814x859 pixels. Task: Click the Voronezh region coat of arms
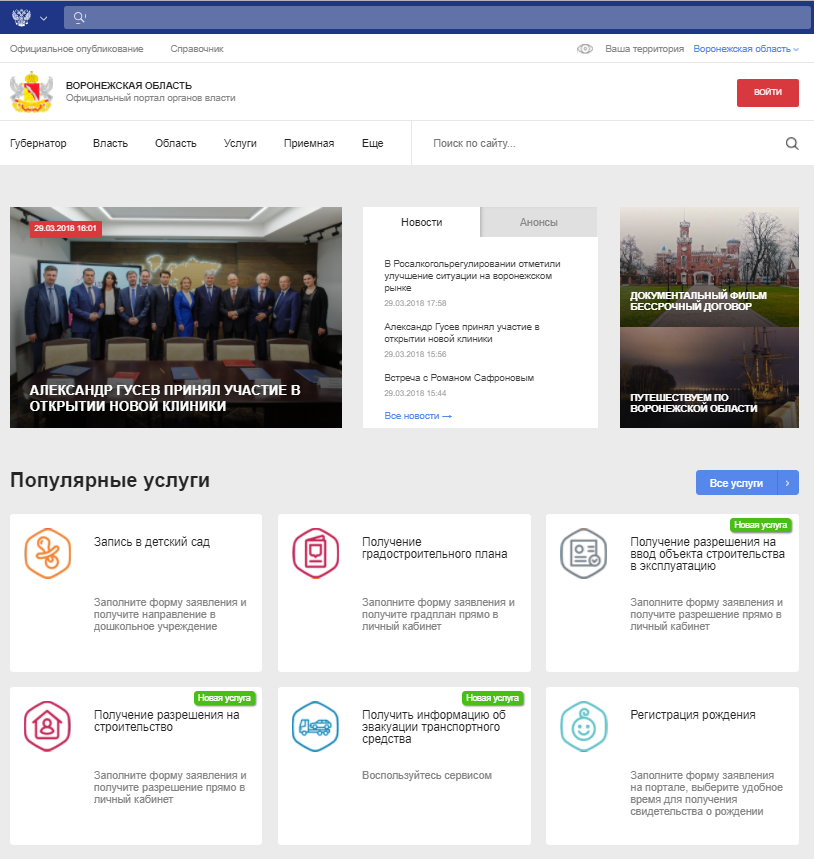pos(30,92)
